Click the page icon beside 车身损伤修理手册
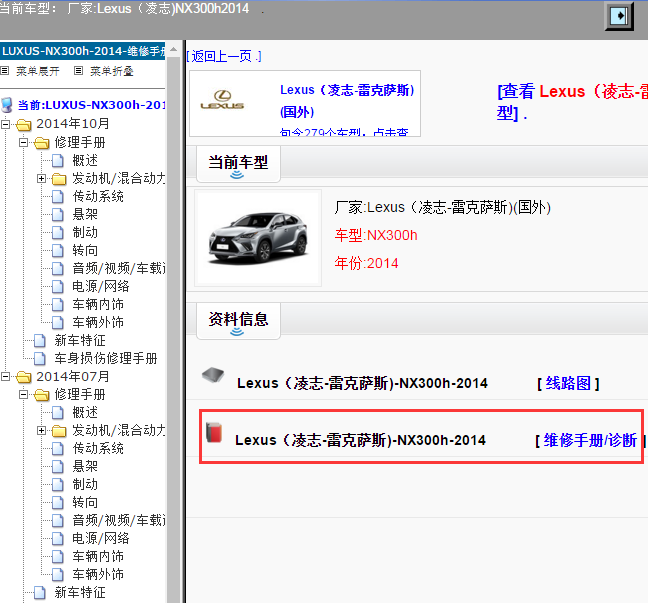 pyautogui.click(x=40, y=358)
